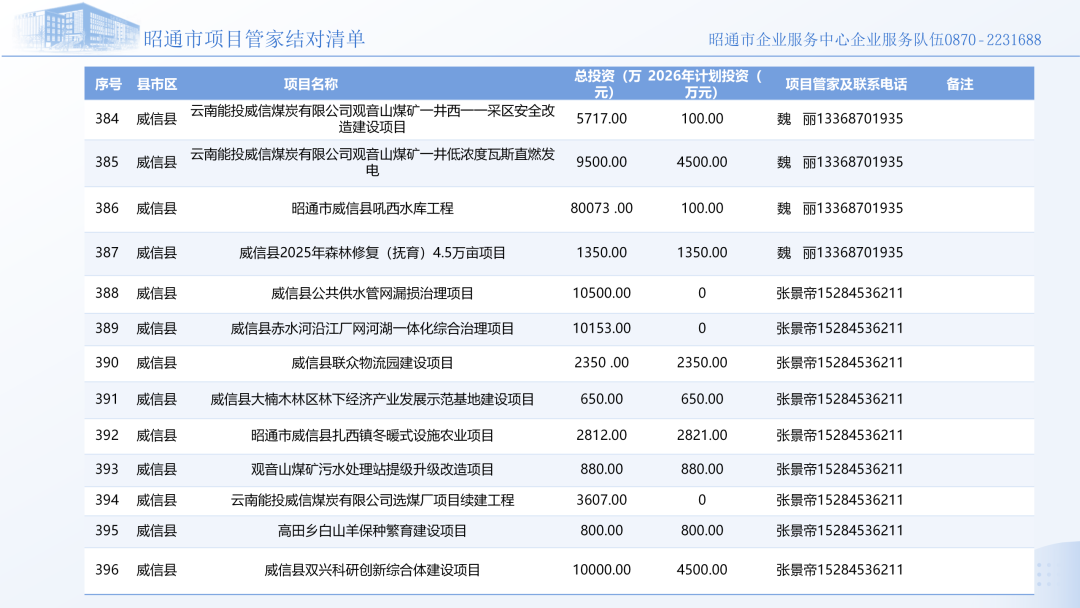Click 魏丽 phone number in row 385

(x=840, y=162)
